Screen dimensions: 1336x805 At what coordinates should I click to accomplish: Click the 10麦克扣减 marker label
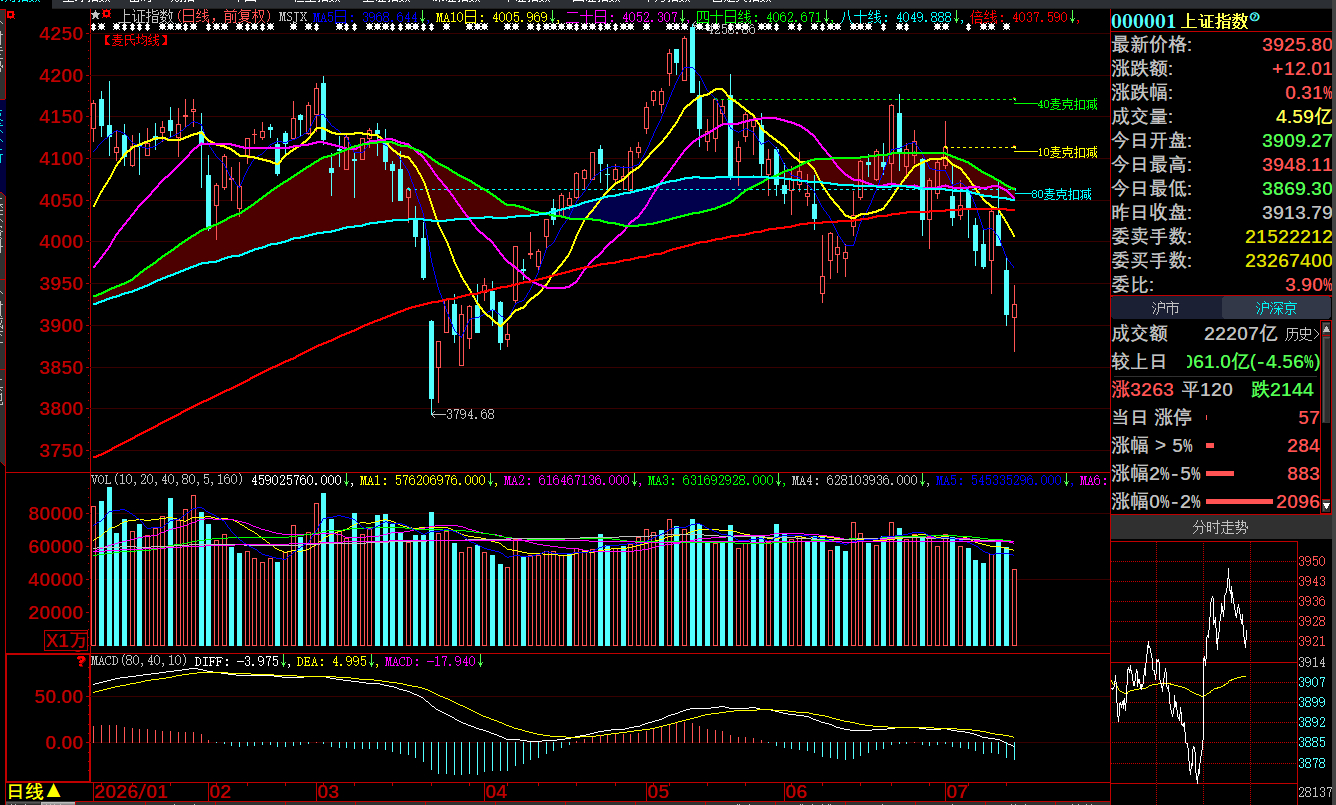1067,152
